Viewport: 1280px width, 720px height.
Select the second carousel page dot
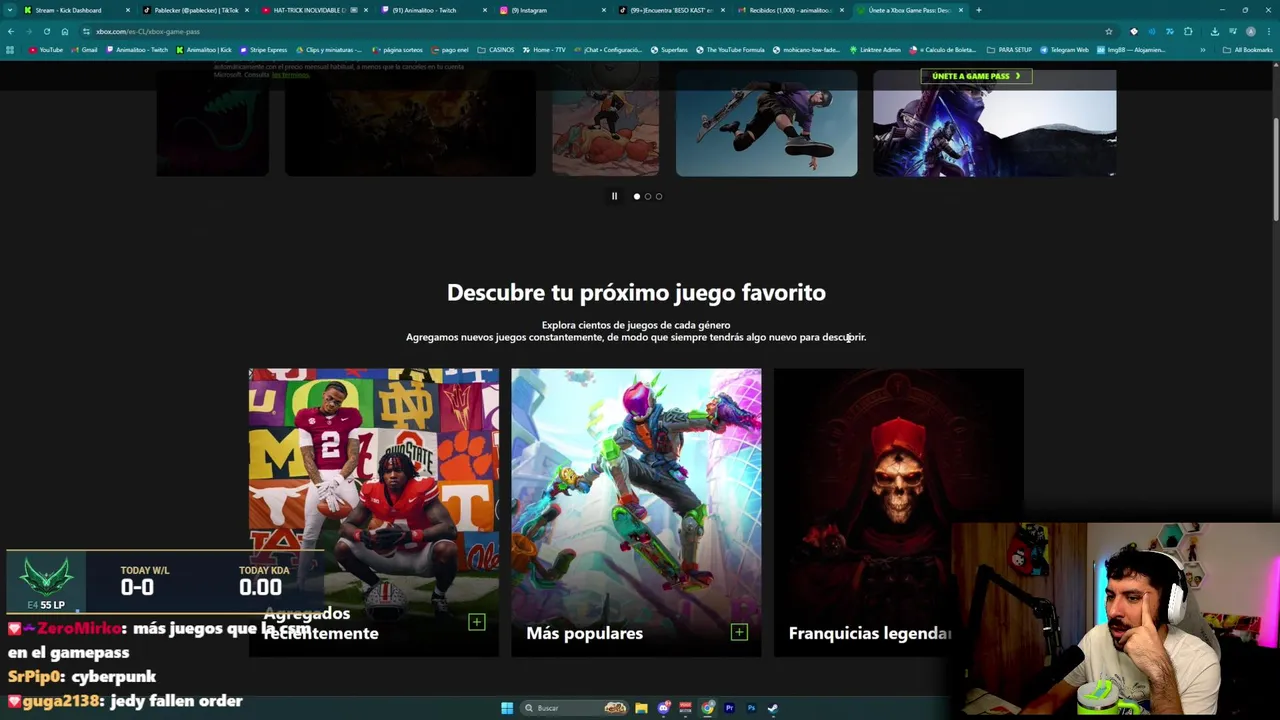point(648,196)
